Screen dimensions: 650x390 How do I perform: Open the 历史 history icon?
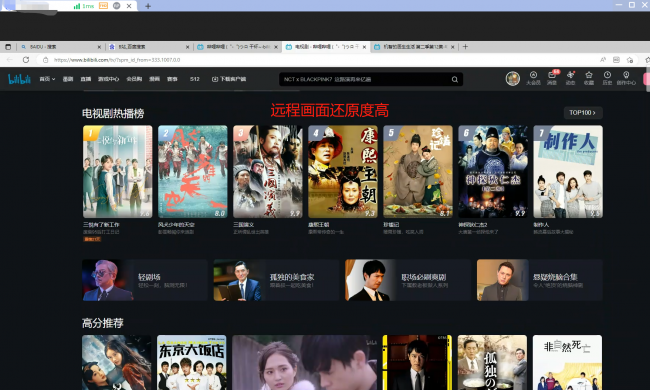pyautogui.click(x=607, y=78)
